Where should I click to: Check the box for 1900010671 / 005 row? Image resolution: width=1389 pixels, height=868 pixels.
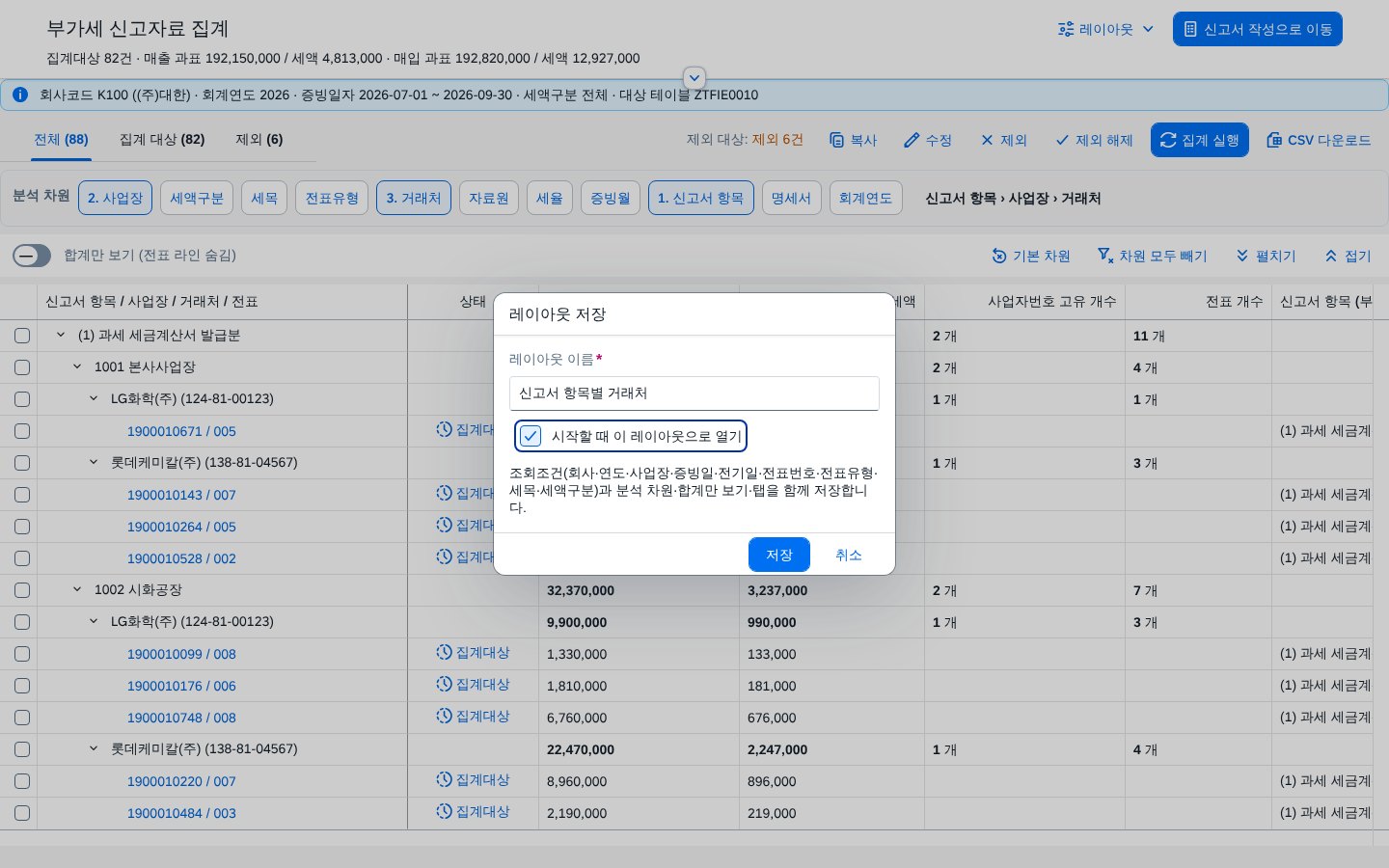point(22,431)
